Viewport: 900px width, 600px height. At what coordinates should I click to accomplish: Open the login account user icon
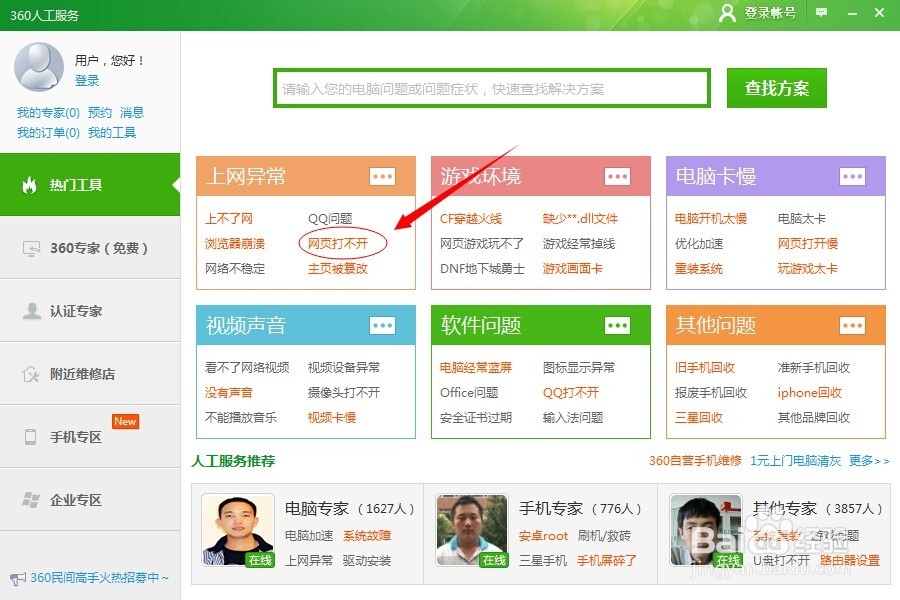click(x=727, y=13)
